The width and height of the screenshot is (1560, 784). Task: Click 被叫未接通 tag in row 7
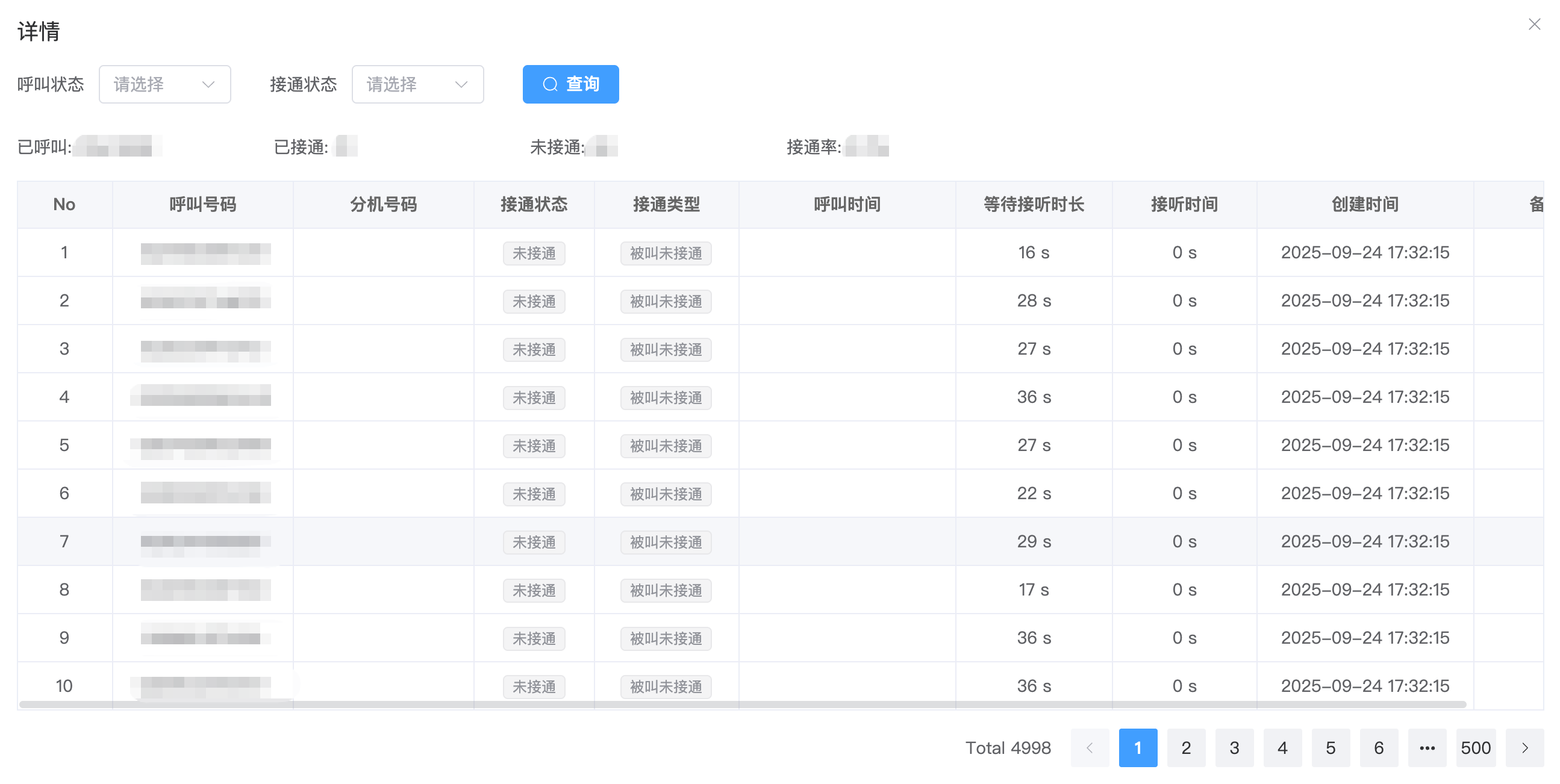click(x=666, y=542)
